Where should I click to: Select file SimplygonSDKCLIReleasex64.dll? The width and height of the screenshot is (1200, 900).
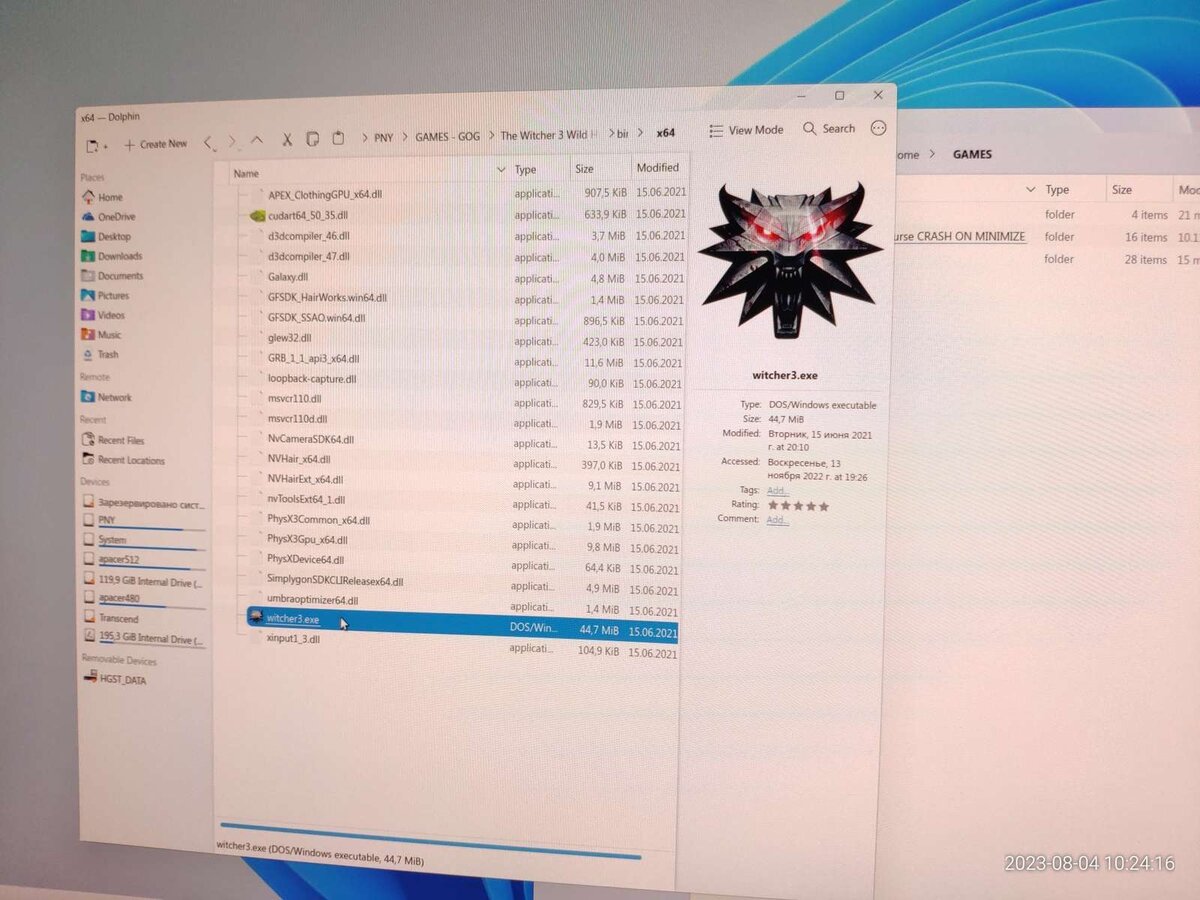(335, 581)
